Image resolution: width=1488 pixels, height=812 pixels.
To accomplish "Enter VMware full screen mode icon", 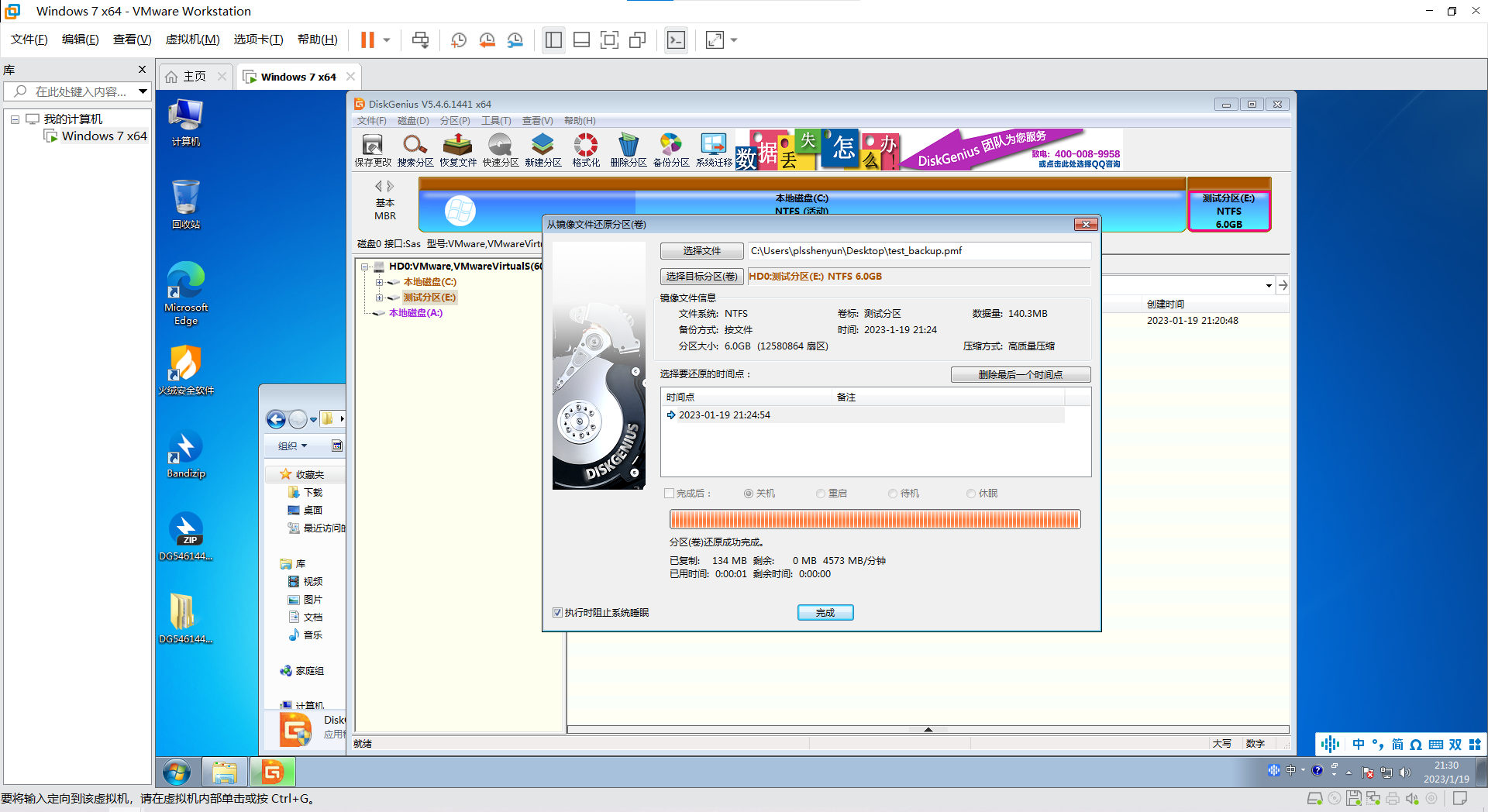I will [x=610, y=40].
